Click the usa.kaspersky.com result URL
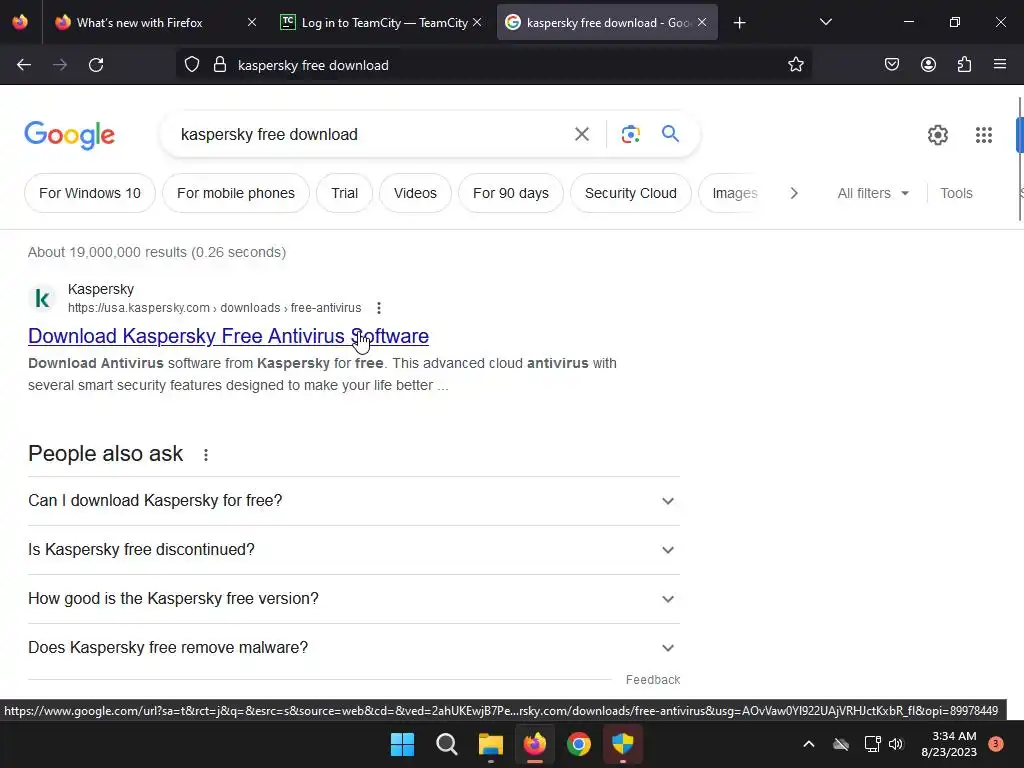 tap(214, 308)
